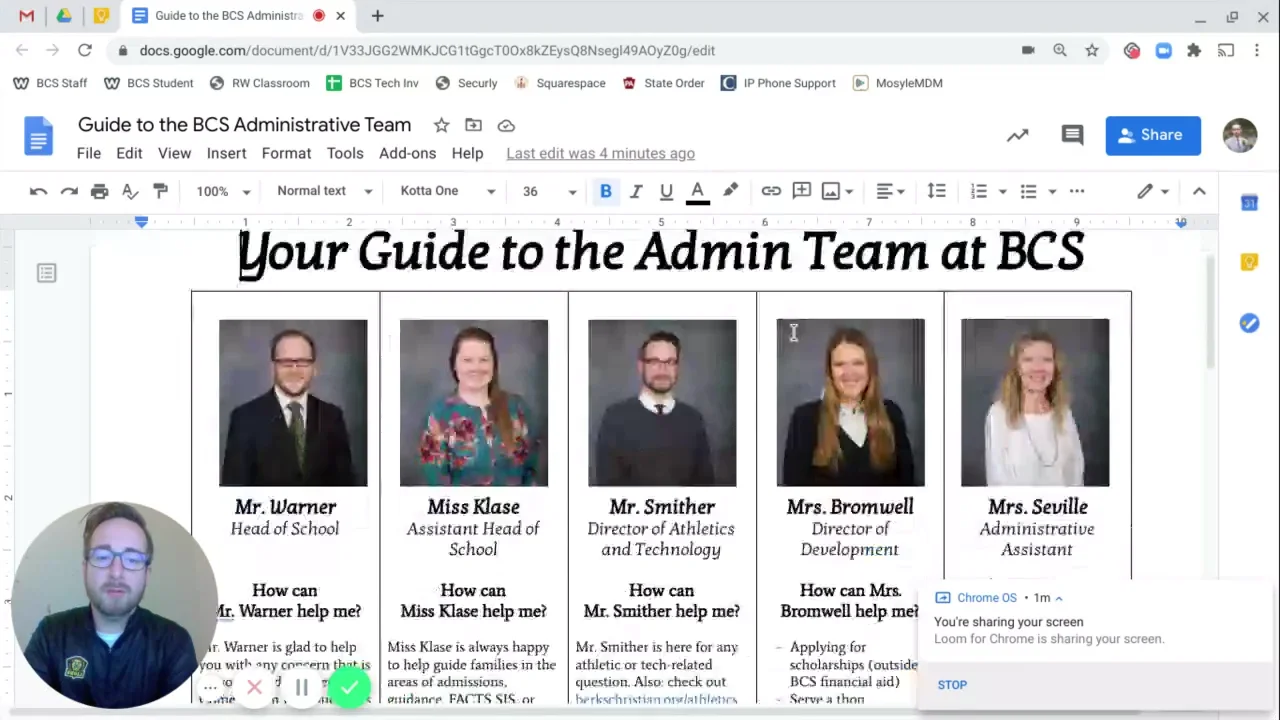Expand the numbered list options arrow
The height and width of the screenshot is (720, 1280).
1002,191
